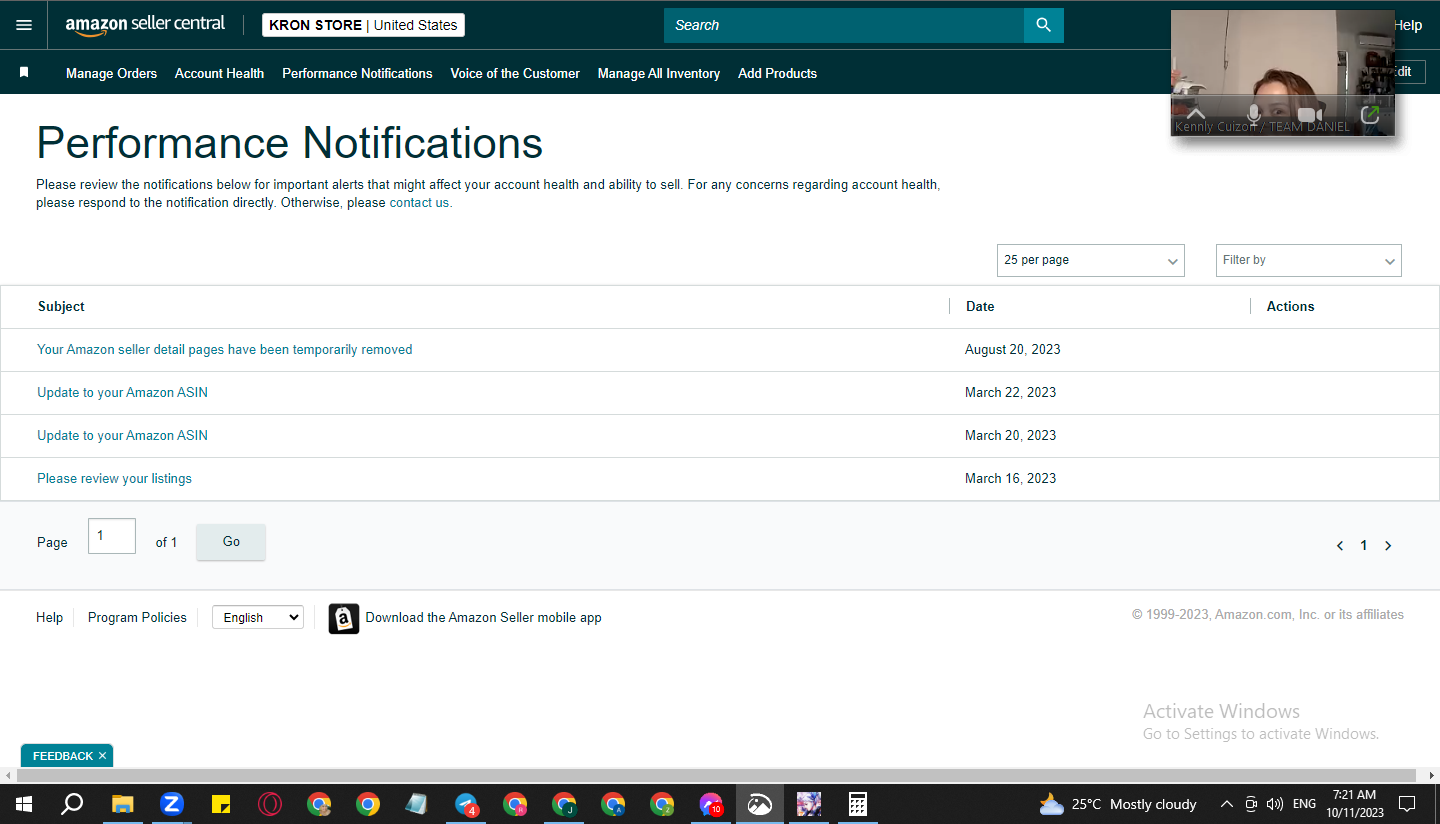Click Download the Amazon Seller mobile app
Screen dimensions: 1440x824
pyautogui.click(x=484, y=617)
